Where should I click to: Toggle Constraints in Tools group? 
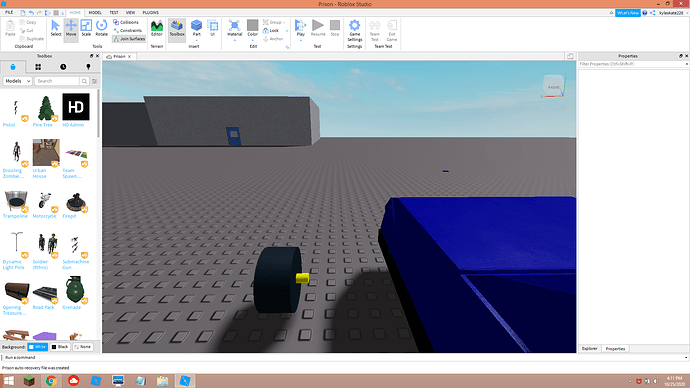pos(128,30)
